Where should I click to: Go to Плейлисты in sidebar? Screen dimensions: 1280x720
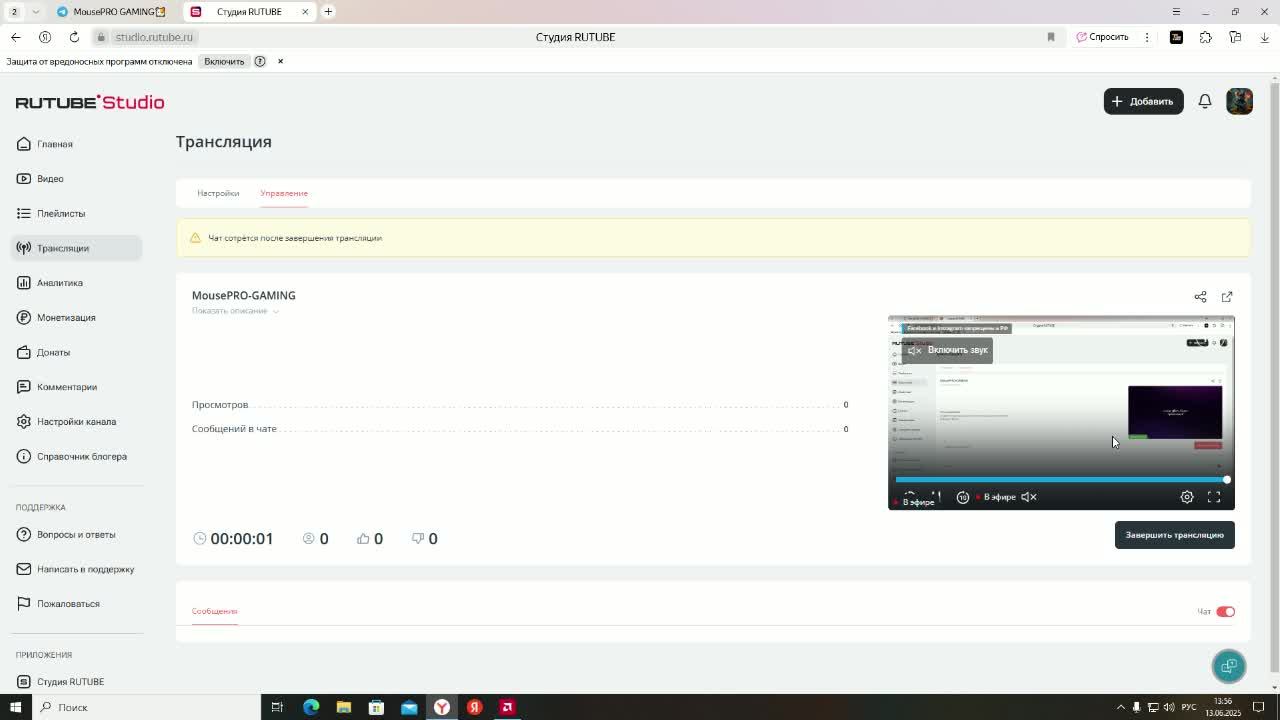point(76,213)
